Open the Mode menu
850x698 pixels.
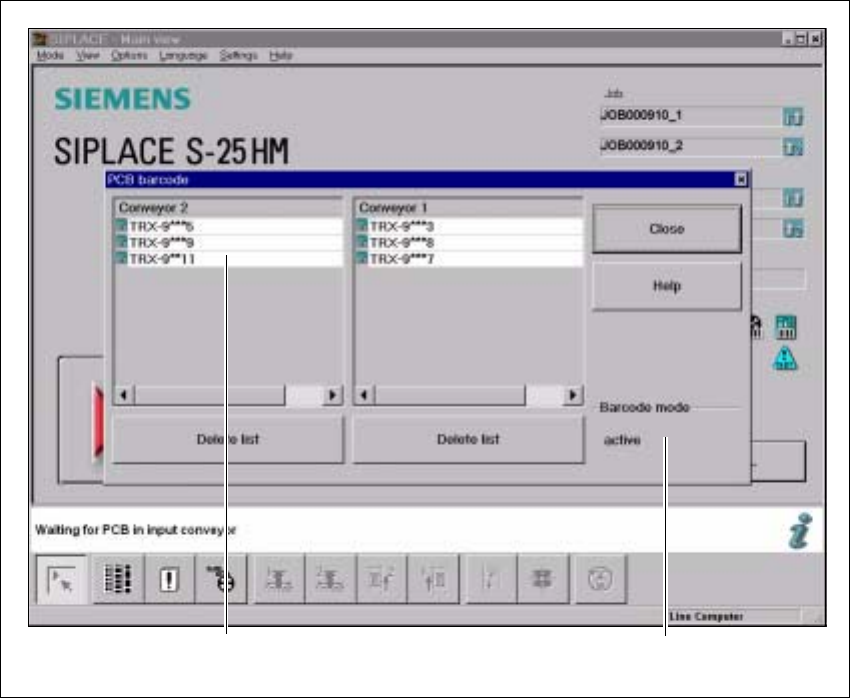pyautogui.click(x=50, y=55)
